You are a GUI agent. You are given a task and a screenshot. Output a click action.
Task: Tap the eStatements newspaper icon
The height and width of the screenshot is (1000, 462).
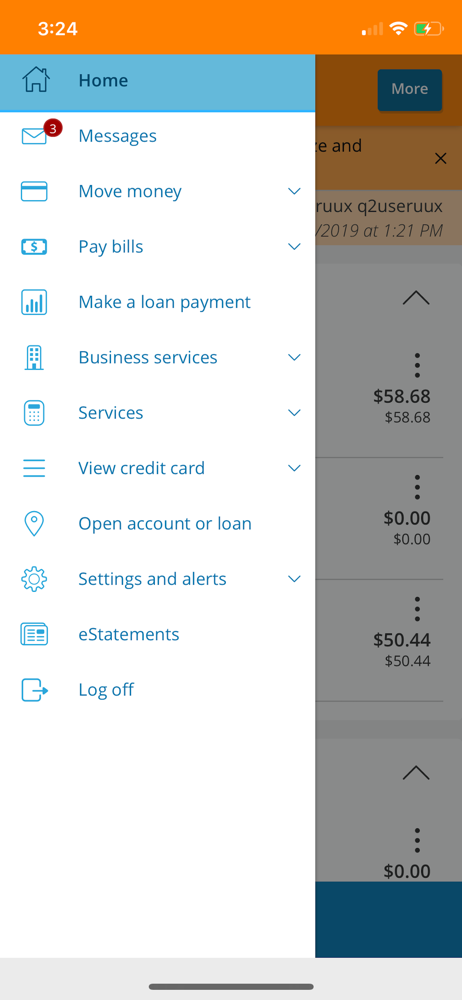(x=34, y=635)
